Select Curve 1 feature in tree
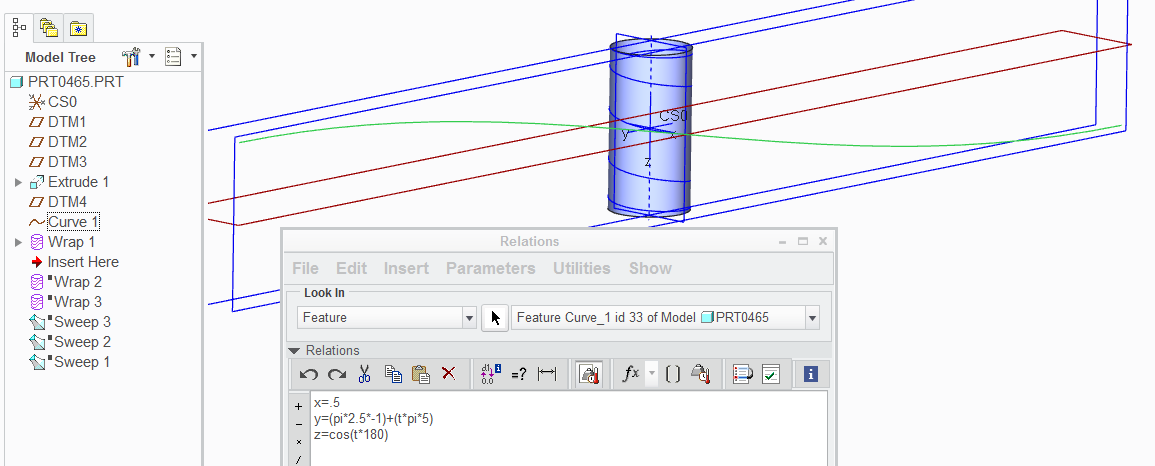1155x466 pixels. coord(64,222)
